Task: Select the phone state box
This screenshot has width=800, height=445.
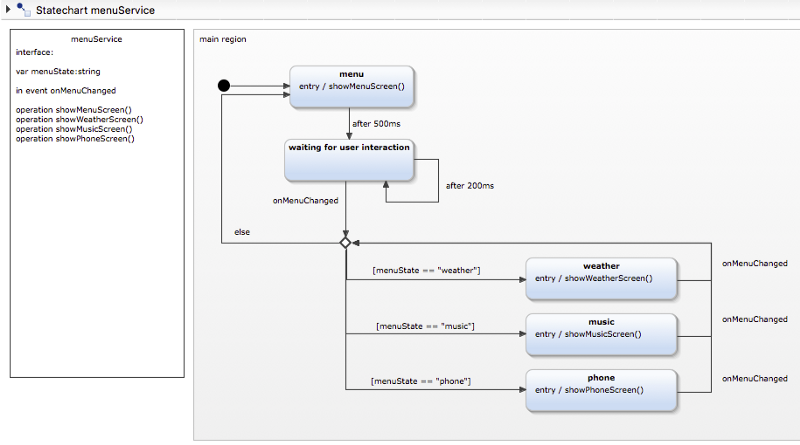Action: pos(602,390)
